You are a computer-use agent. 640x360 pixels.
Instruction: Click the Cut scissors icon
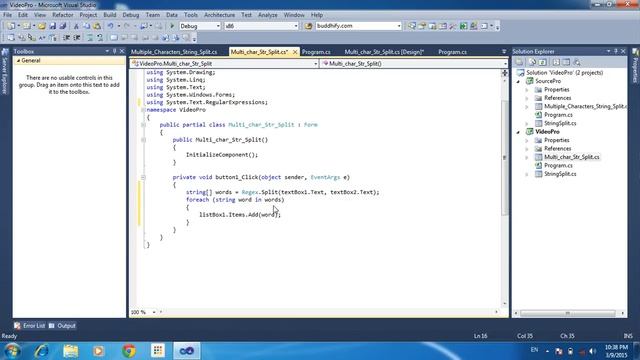point(76,26)
